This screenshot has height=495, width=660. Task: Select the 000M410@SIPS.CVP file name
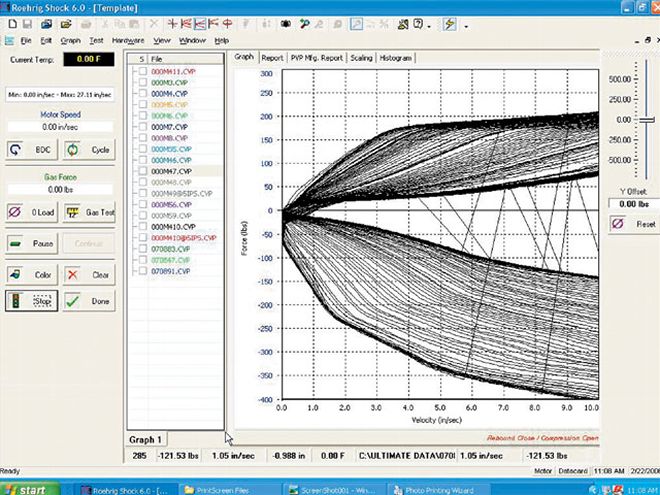pos(184,238)
